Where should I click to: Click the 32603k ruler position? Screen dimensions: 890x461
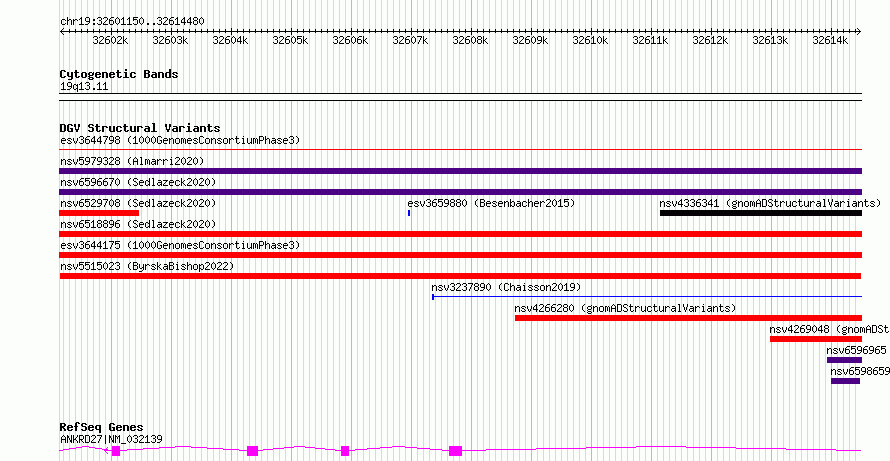click(x=171, y=40)
